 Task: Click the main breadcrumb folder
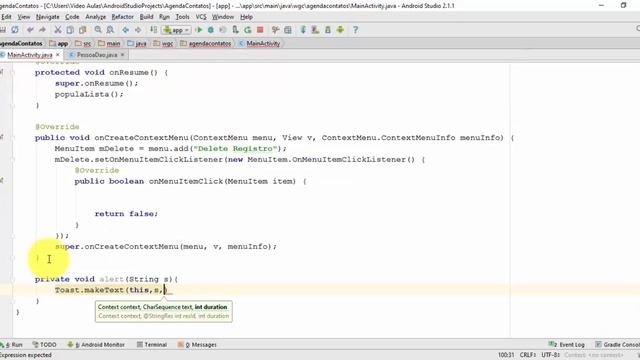tap(109, 43)
